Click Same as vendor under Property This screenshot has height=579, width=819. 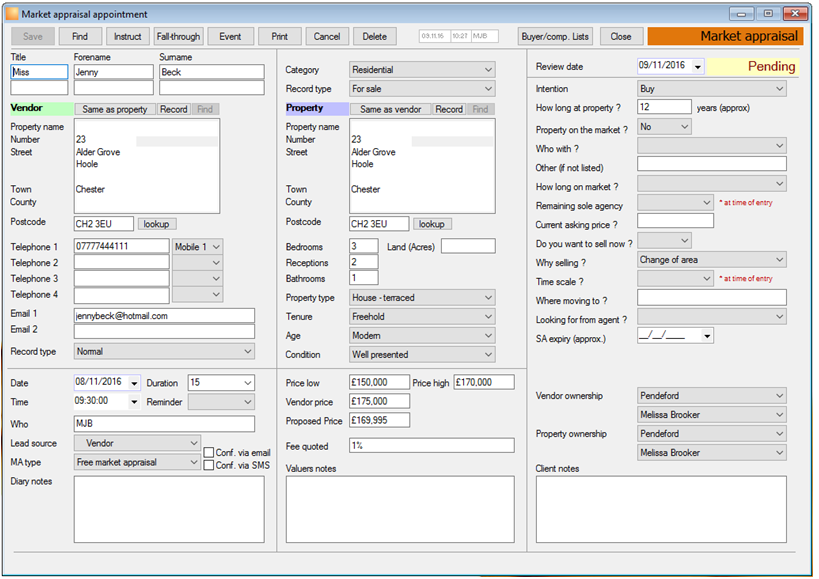[390, 109]
